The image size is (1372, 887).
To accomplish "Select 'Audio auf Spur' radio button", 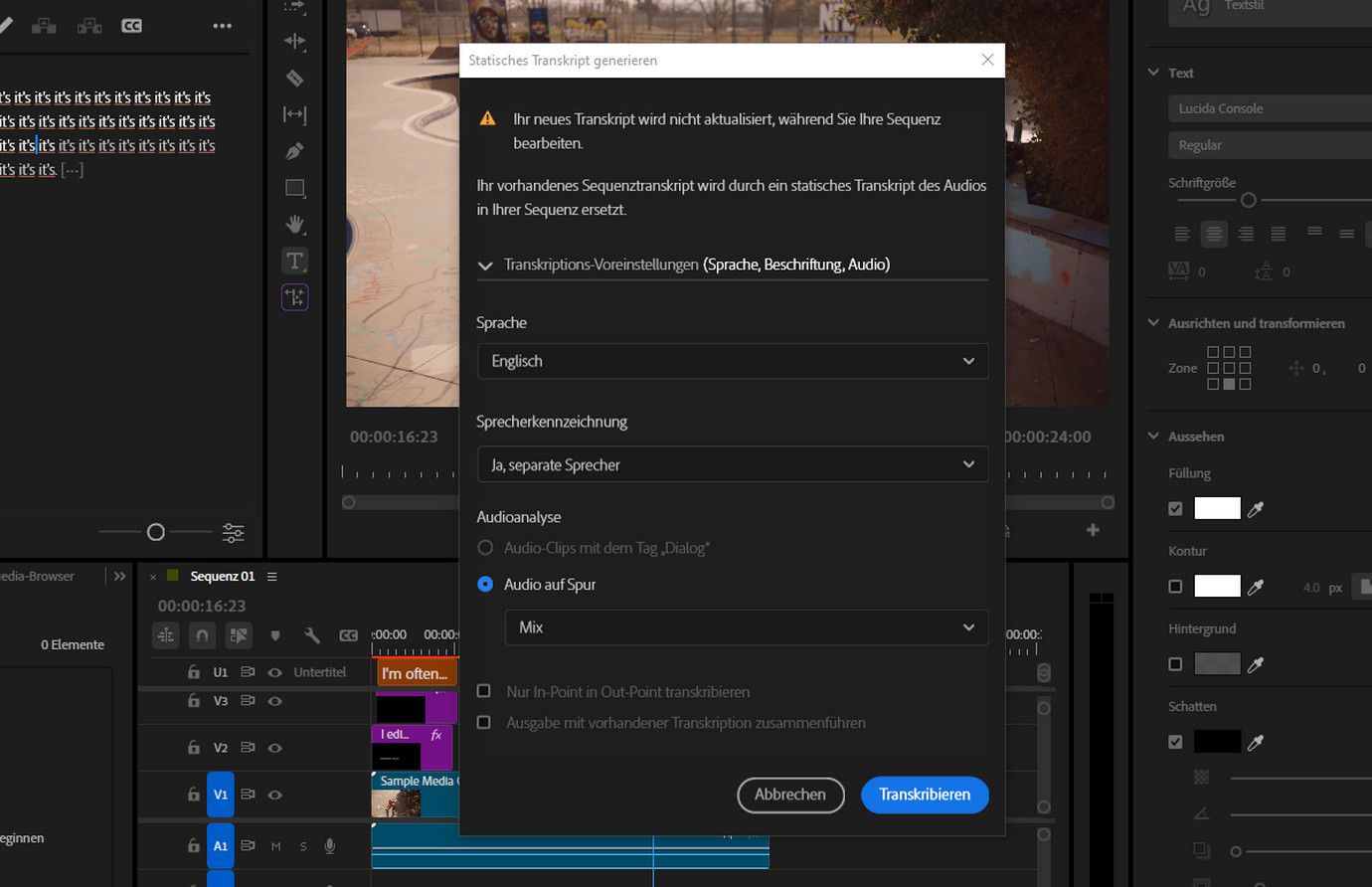I will point(485,585).
